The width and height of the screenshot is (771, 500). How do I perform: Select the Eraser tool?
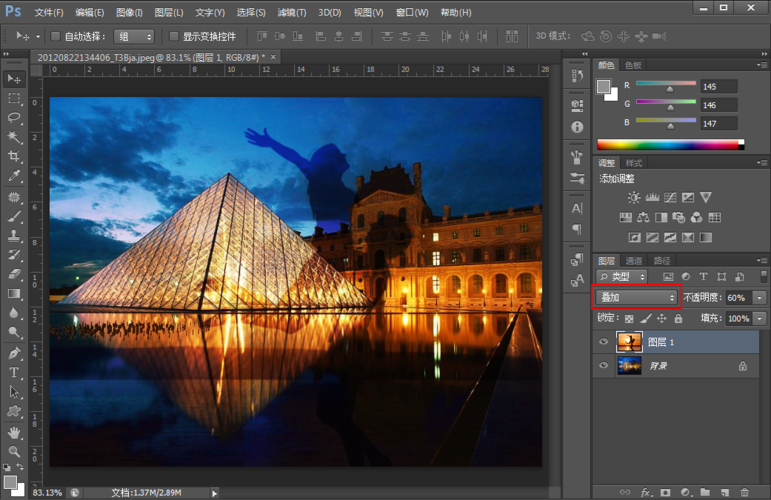(x=14, y=274)
